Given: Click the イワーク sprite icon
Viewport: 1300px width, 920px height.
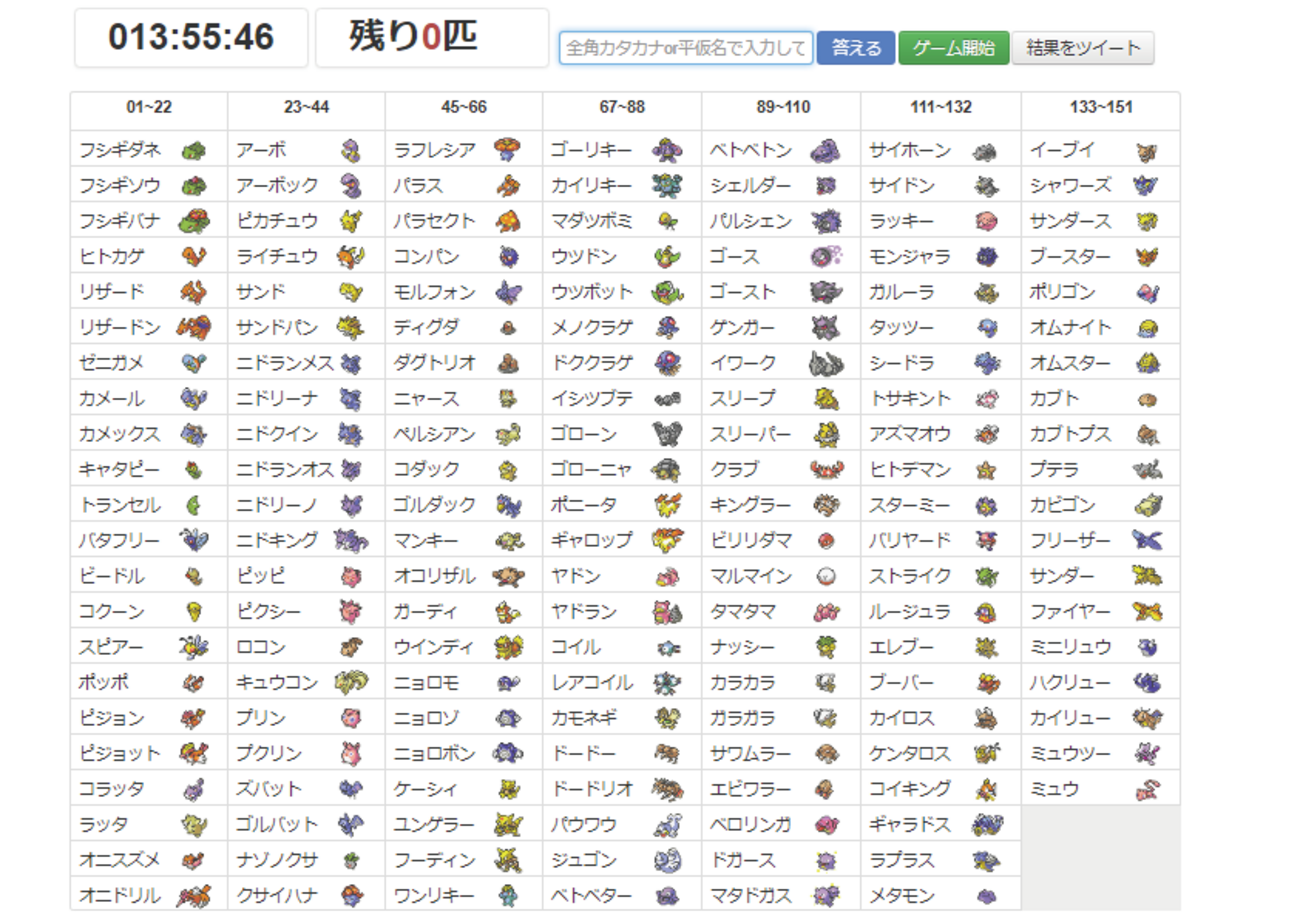Looking at the screenshot, I should [826, 363].
